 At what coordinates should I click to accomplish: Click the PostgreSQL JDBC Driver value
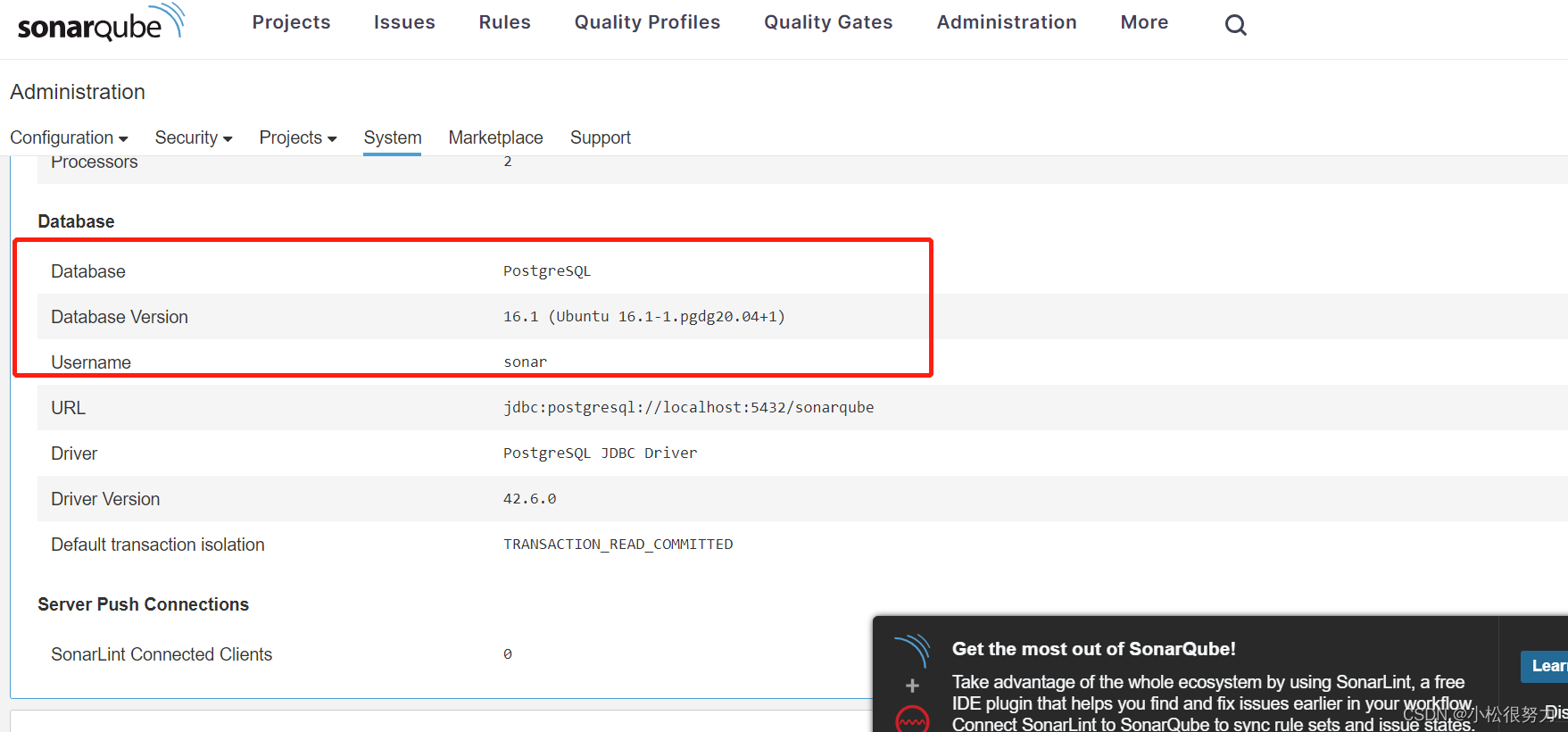click(x=601, y=453)
